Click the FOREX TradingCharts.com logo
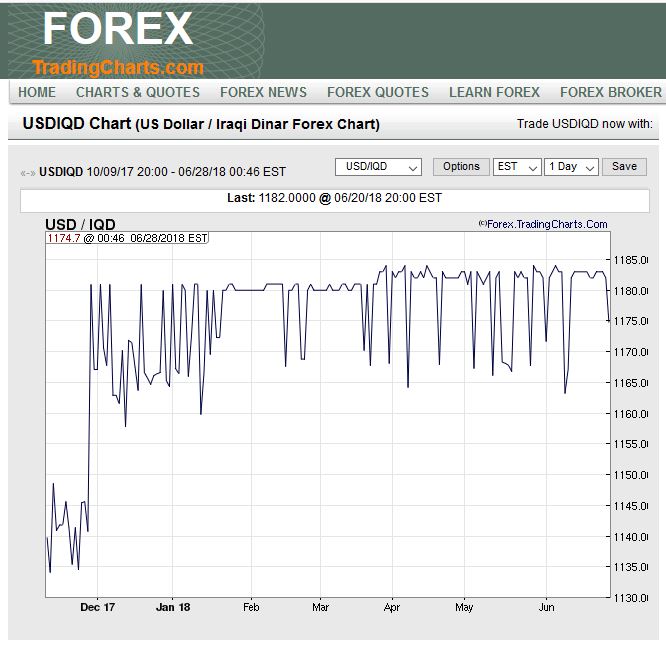The height and width of the screenshot is (647, 666). (118, 42)
